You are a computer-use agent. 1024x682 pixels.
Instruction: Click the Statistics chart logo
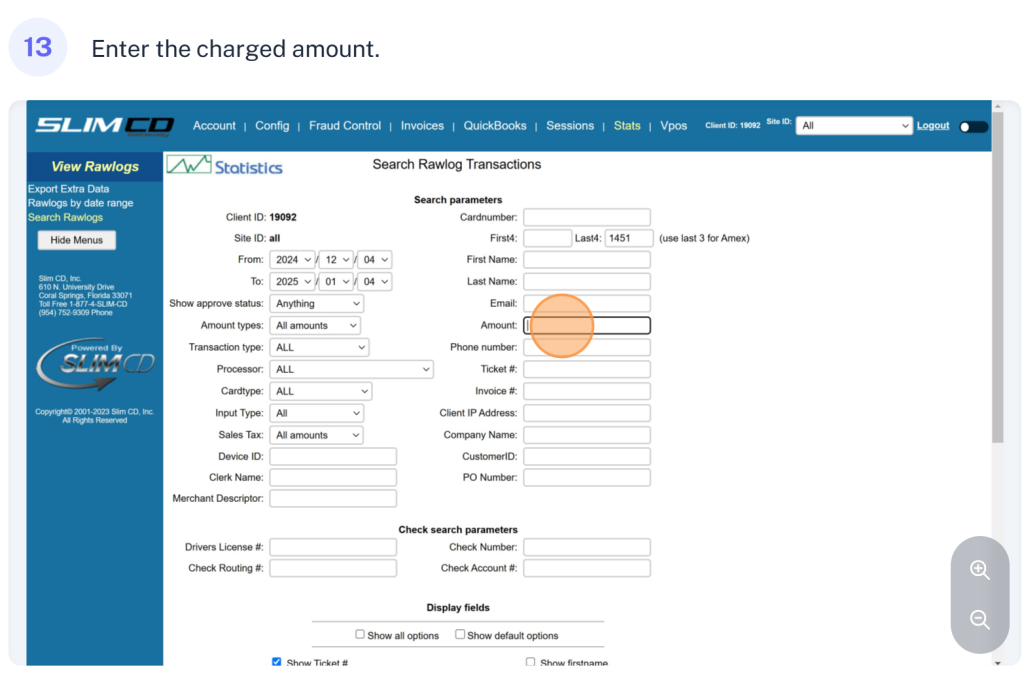[x=224, y=166]
